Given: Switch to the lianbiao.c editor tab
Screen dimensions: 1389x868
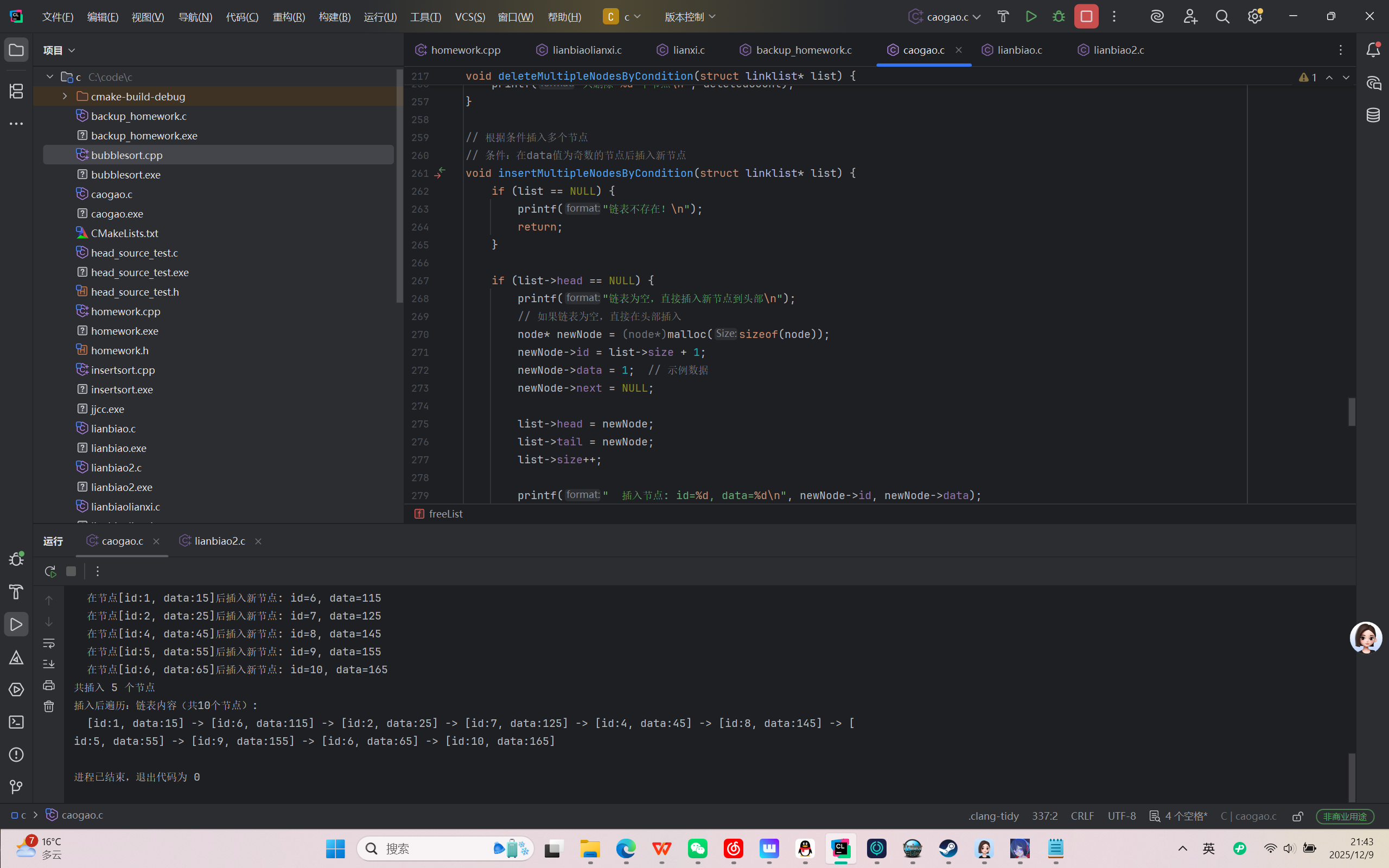Looking at the screenshot, I should pos(1020,50).
